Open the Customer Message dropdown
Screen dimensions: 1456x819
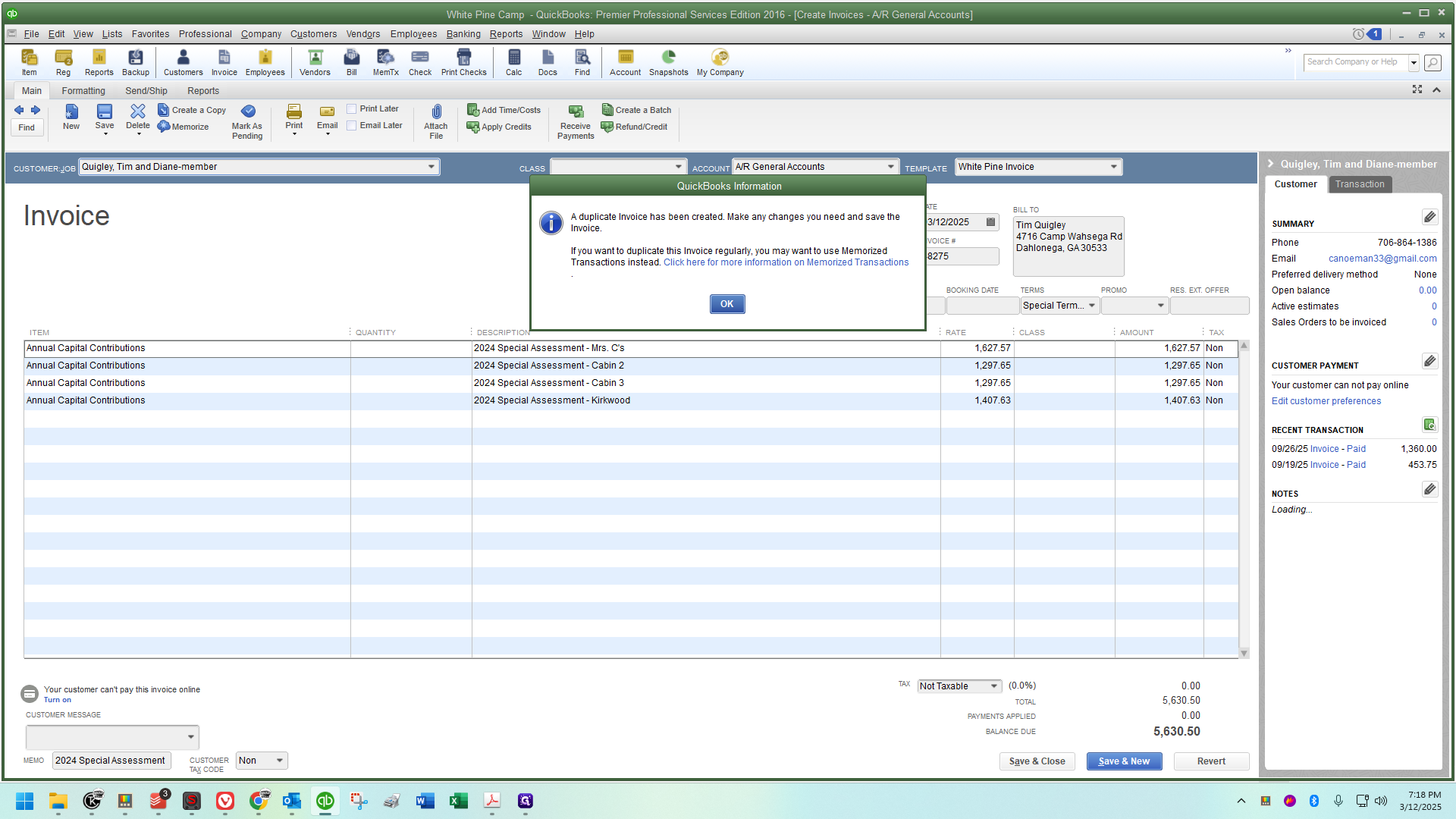[190, 737]
